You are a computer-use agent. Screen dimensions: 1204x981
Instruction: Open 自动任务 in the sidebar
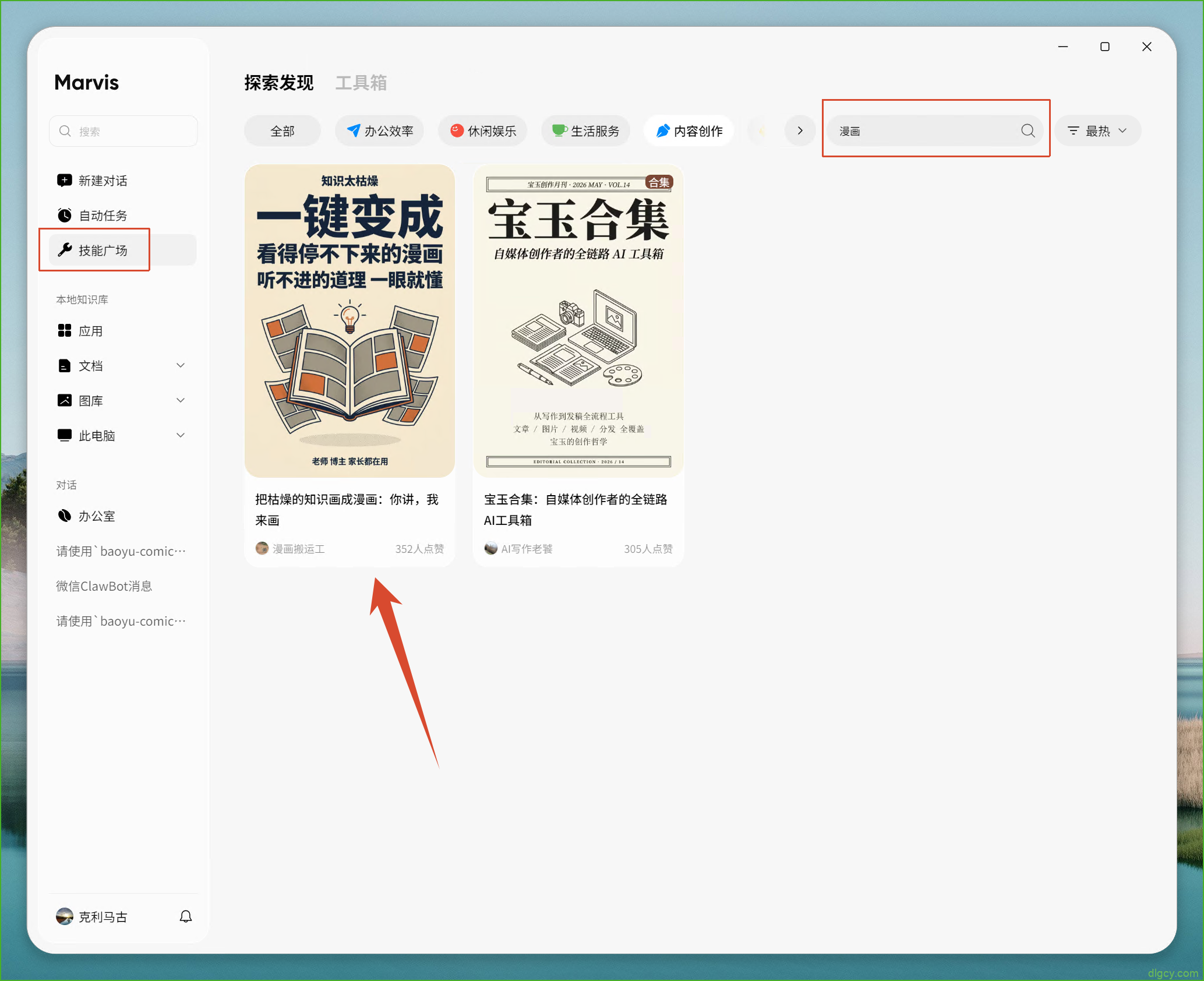tap(123, 216)
